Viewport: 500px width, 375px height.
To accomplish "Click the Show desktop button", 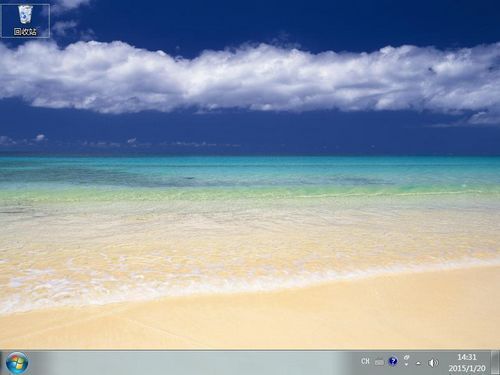I will (x=495, y=363).
